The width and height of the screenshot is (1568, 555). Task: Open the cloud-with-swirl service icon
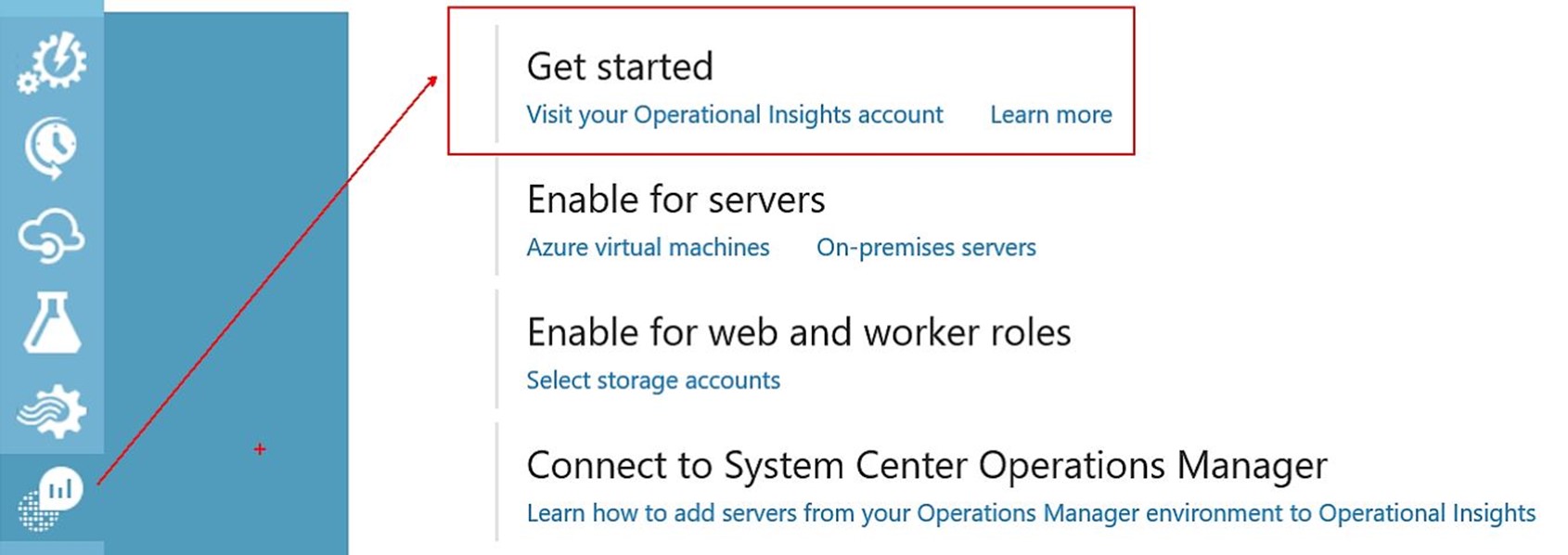pyautogui.click(x=52, y=235)
